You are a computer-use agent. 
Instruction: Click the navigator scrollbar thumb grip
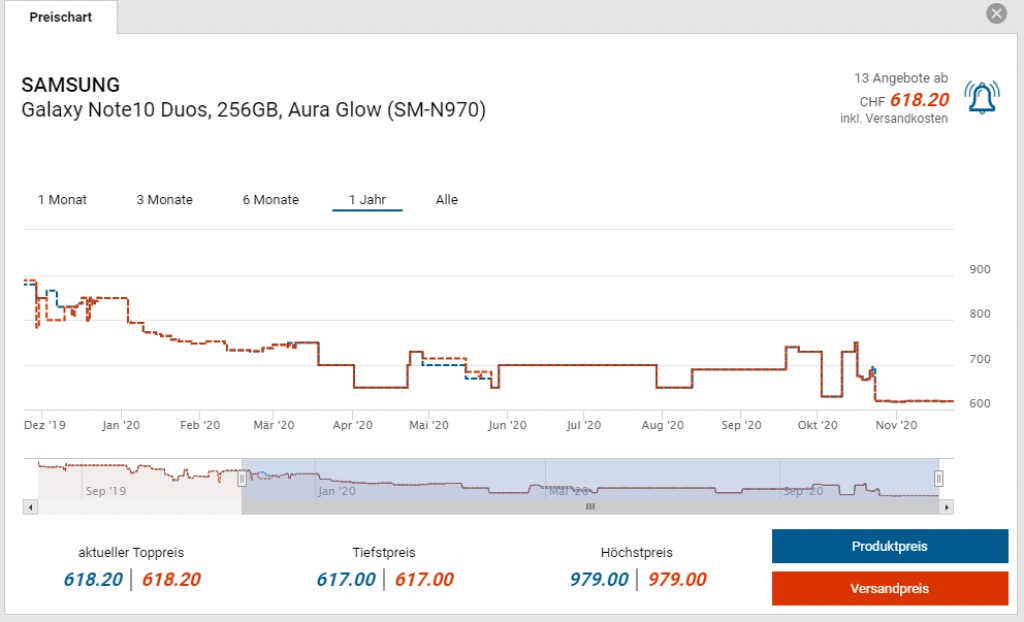pyautogui.click(x=590, y=507)
